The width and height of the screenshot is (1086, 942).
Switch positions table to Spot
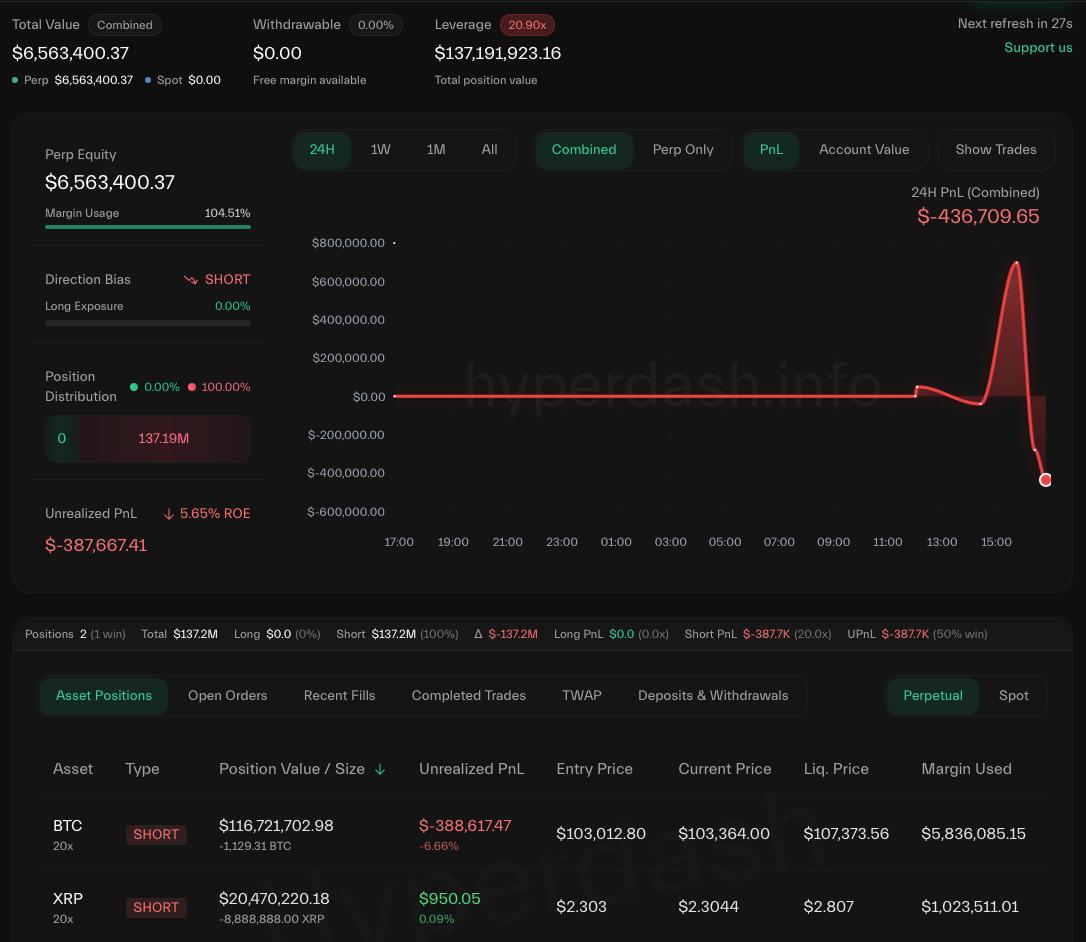click(1013, 696)
